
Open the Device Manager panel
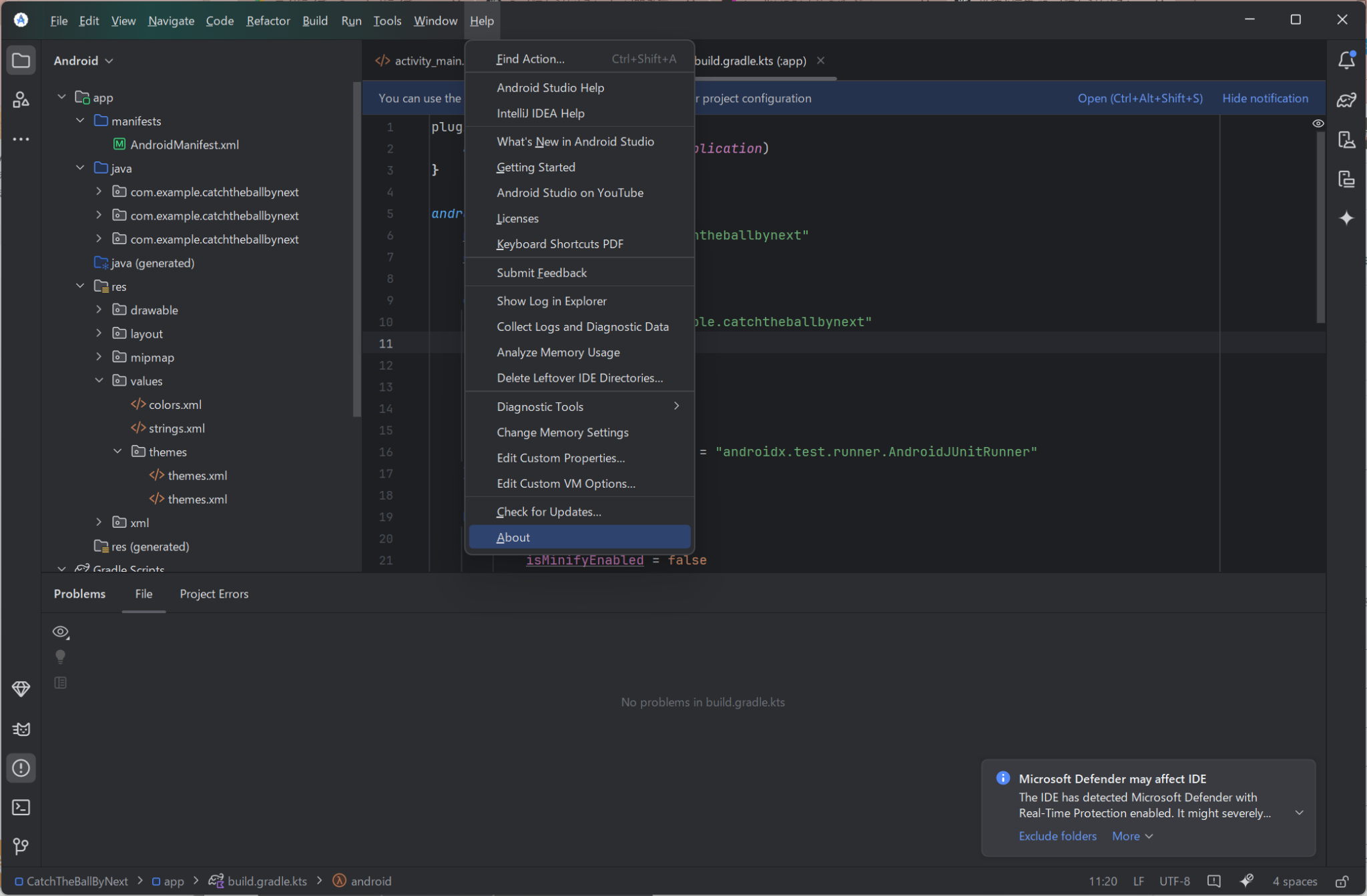pos(1347,139)
